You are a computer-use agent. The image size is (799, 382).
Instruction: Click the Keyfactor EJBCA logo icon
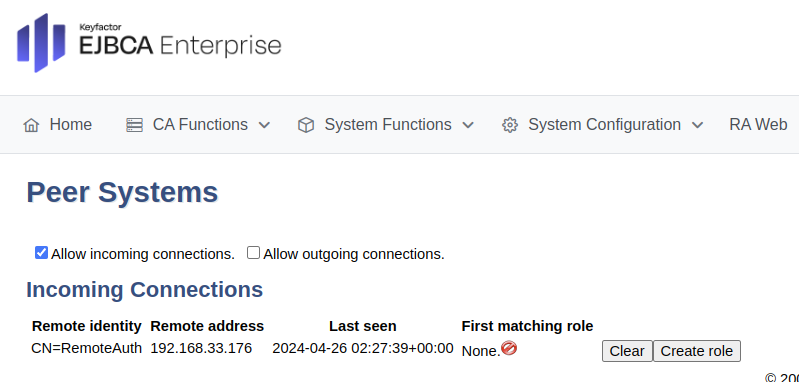41,43
